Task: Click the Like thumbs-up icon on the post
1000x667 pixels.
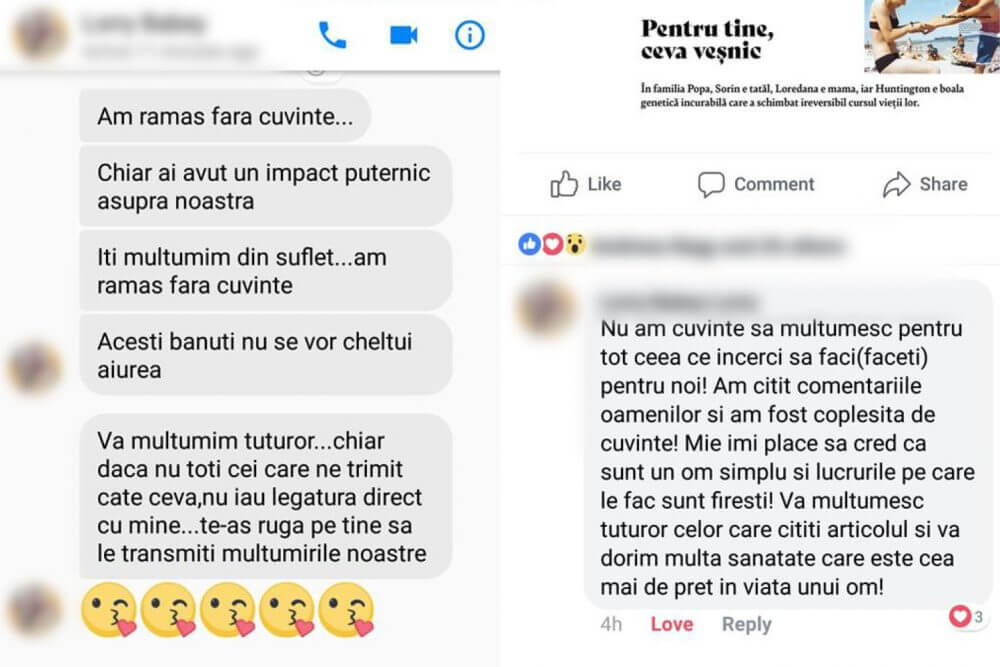Action: coord(564,184)
